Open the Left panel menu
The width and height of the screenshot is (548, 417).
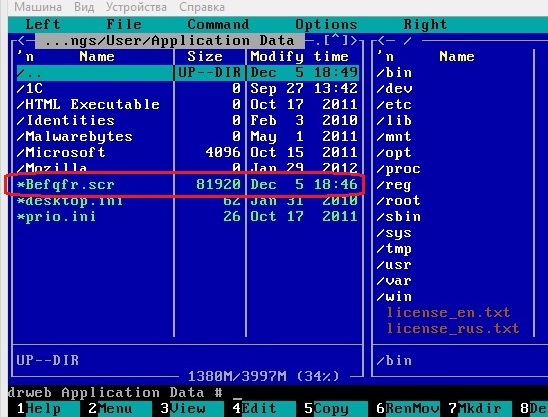pos(43,24)
